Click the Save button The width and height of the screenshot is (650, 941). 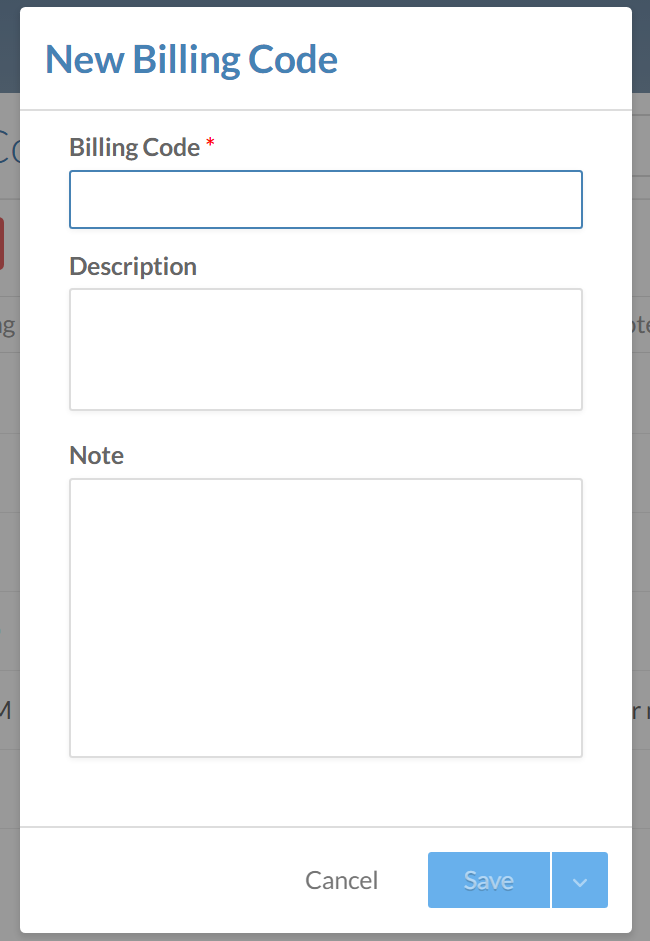point(489,881)
